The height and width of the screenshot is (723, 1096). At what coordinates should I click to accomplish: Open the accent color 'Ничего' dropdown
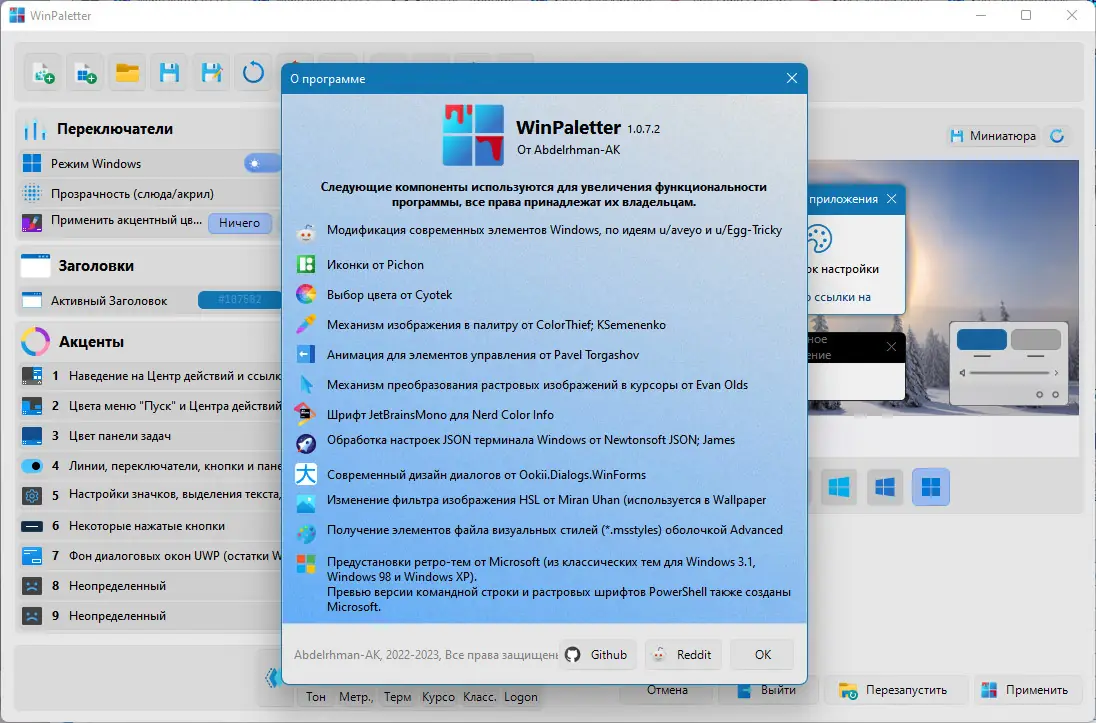239,222
